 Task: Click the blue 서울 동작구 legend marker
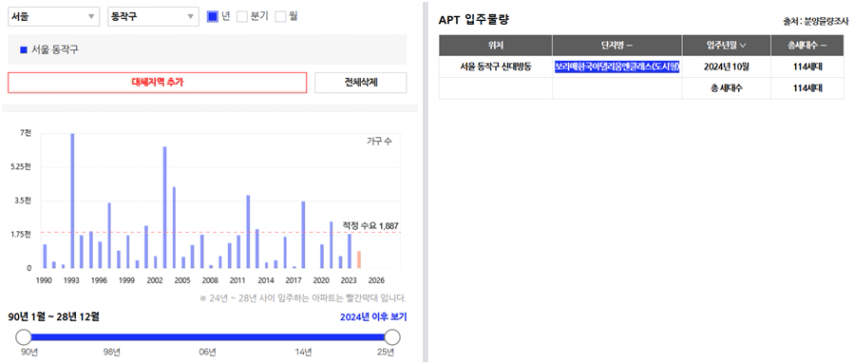[x=23, y=50]
